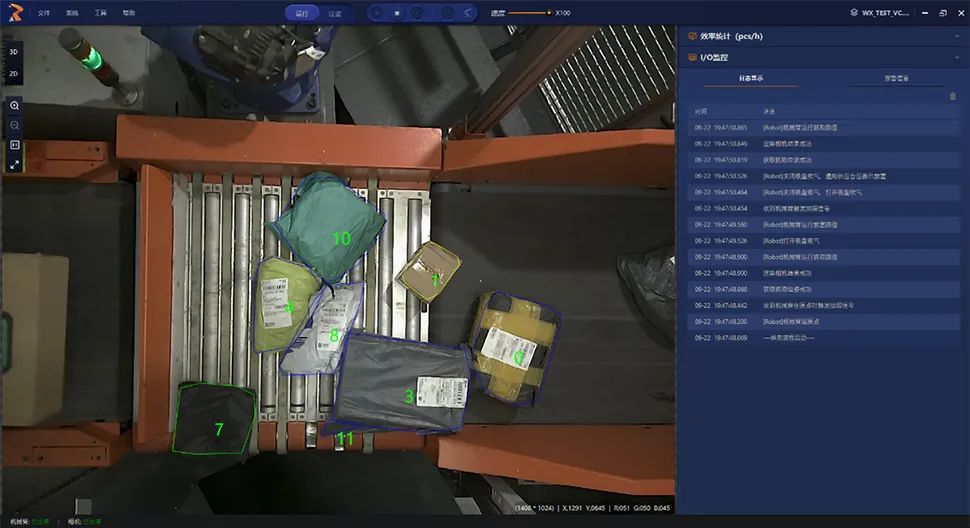Open the 工具 (Tools) menu
The height and width of the screenshot is (528, 970).
100,13
